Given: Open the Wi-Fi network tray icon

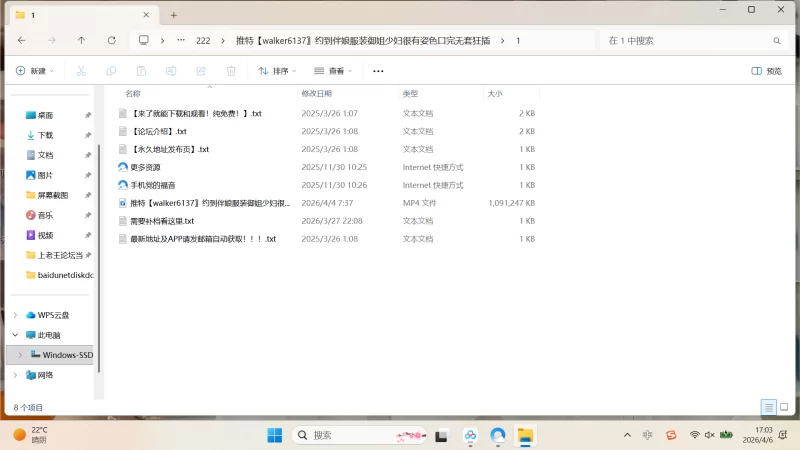Looking at the screenshot, I should pyautogui.click(x=694, y=435).
